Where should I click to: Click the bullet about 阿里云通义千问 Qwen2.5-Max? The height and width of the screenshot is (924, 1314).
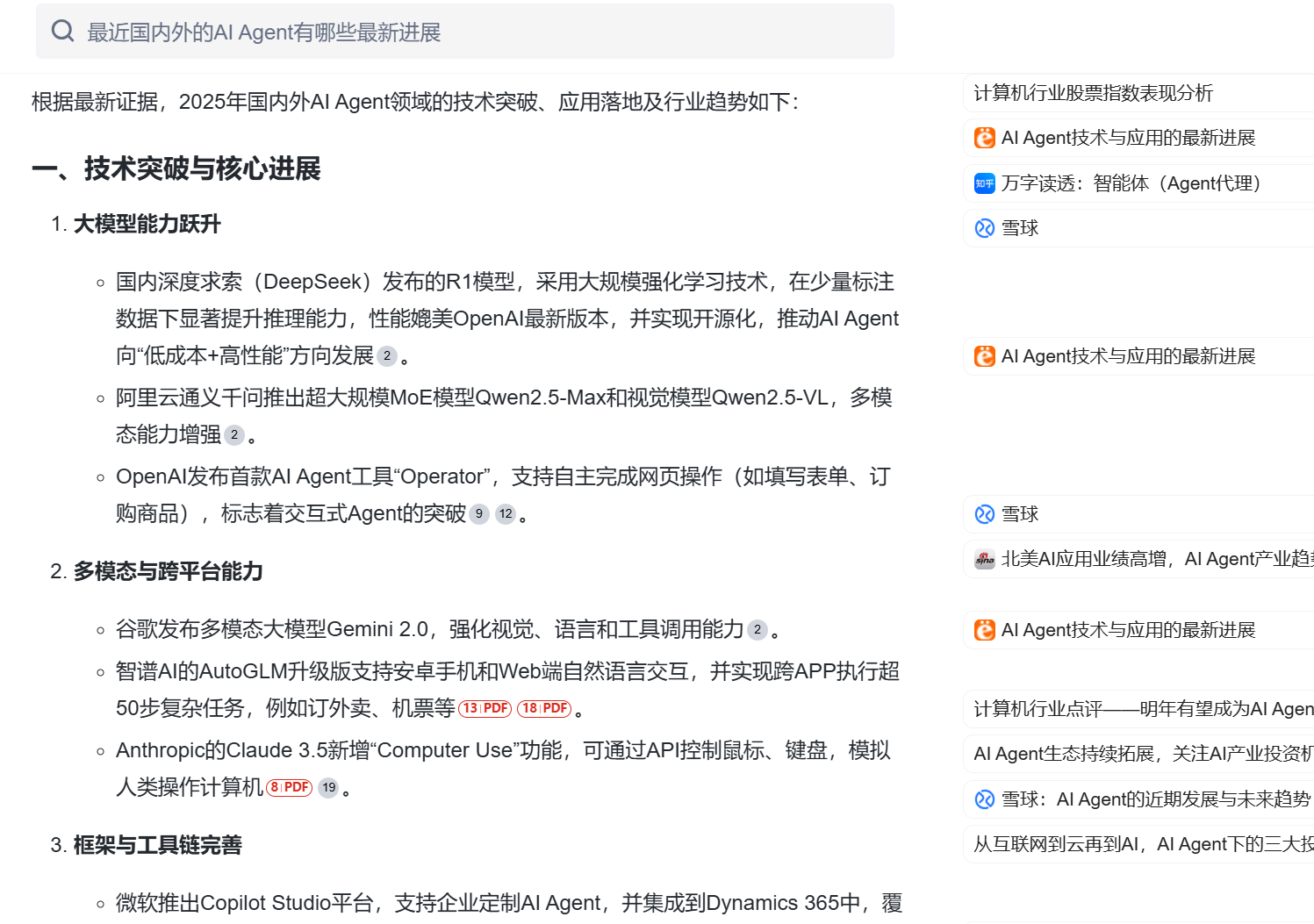(505, 416)
